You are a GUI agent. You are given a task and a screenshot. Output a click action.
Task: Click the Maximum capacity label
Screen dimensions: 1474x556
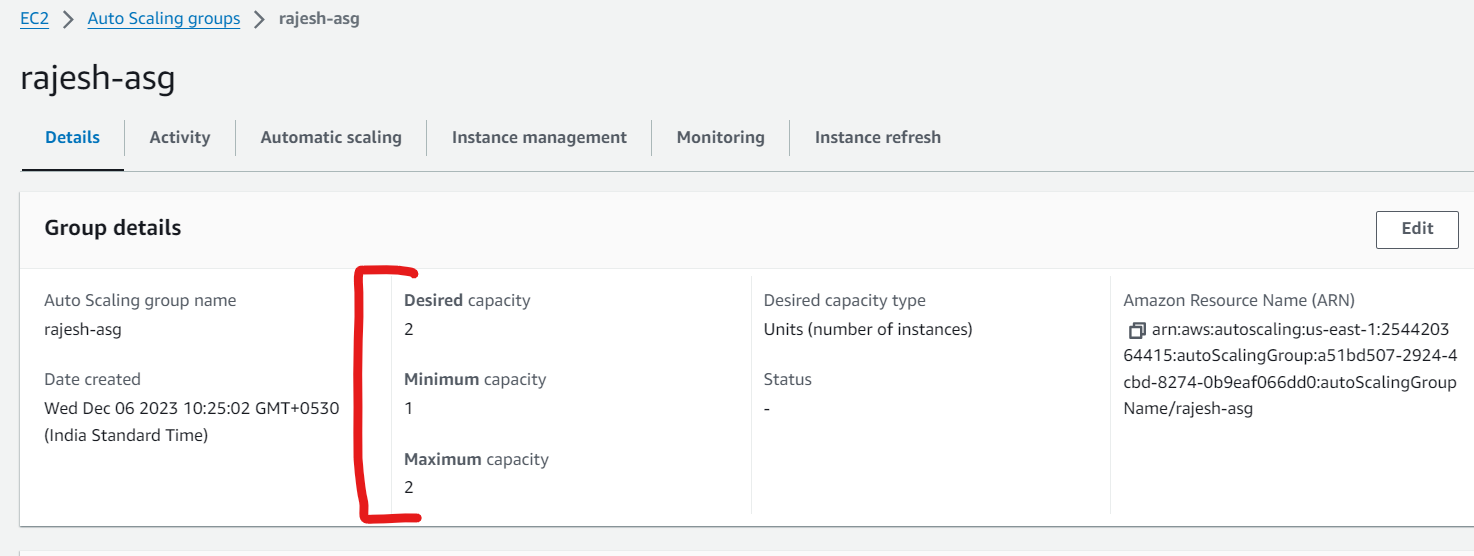(x=476, y=460)
